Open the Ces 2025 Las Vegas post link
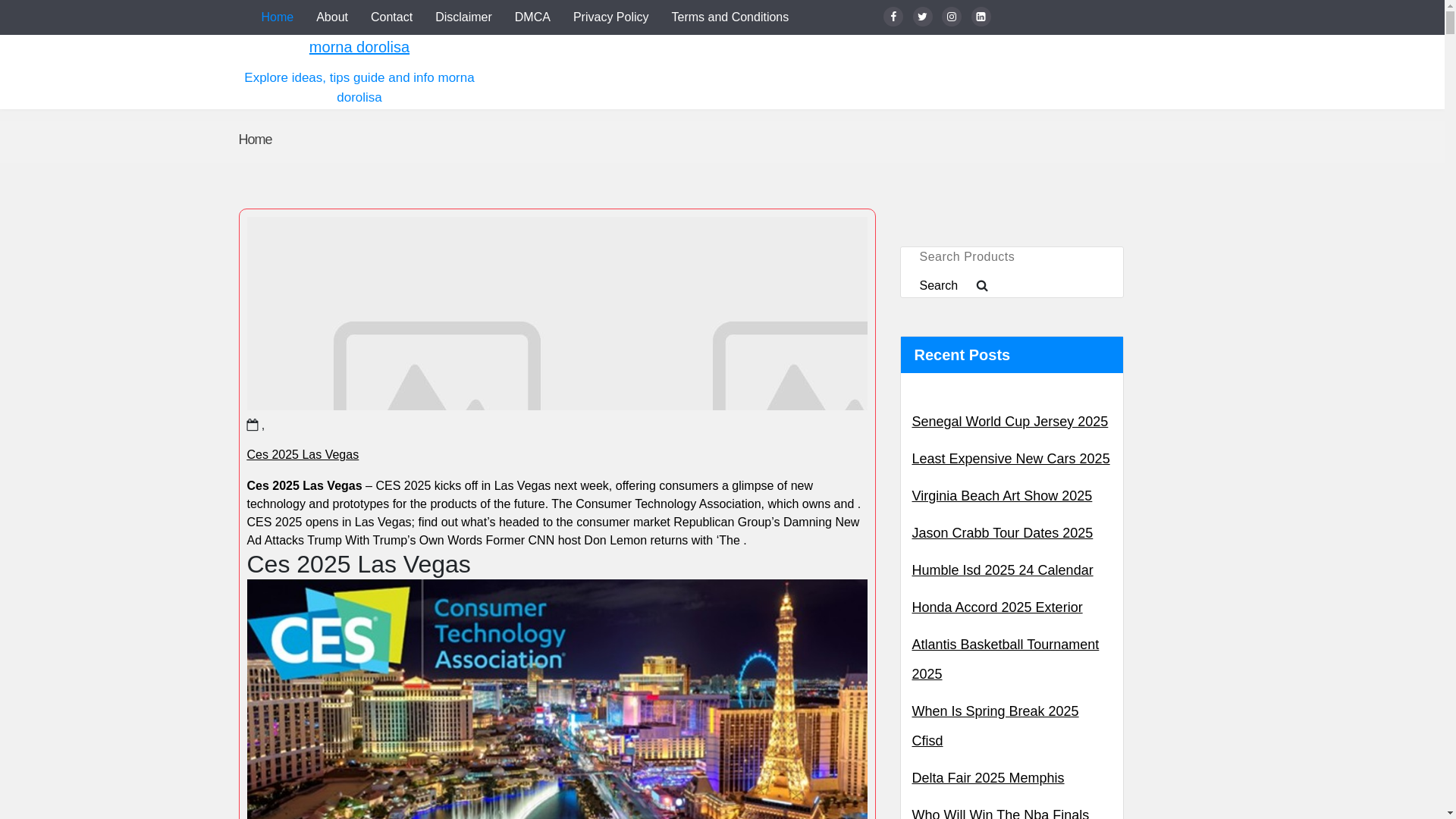The height and width of the screenshot is (819, 1456). (303, 454)
